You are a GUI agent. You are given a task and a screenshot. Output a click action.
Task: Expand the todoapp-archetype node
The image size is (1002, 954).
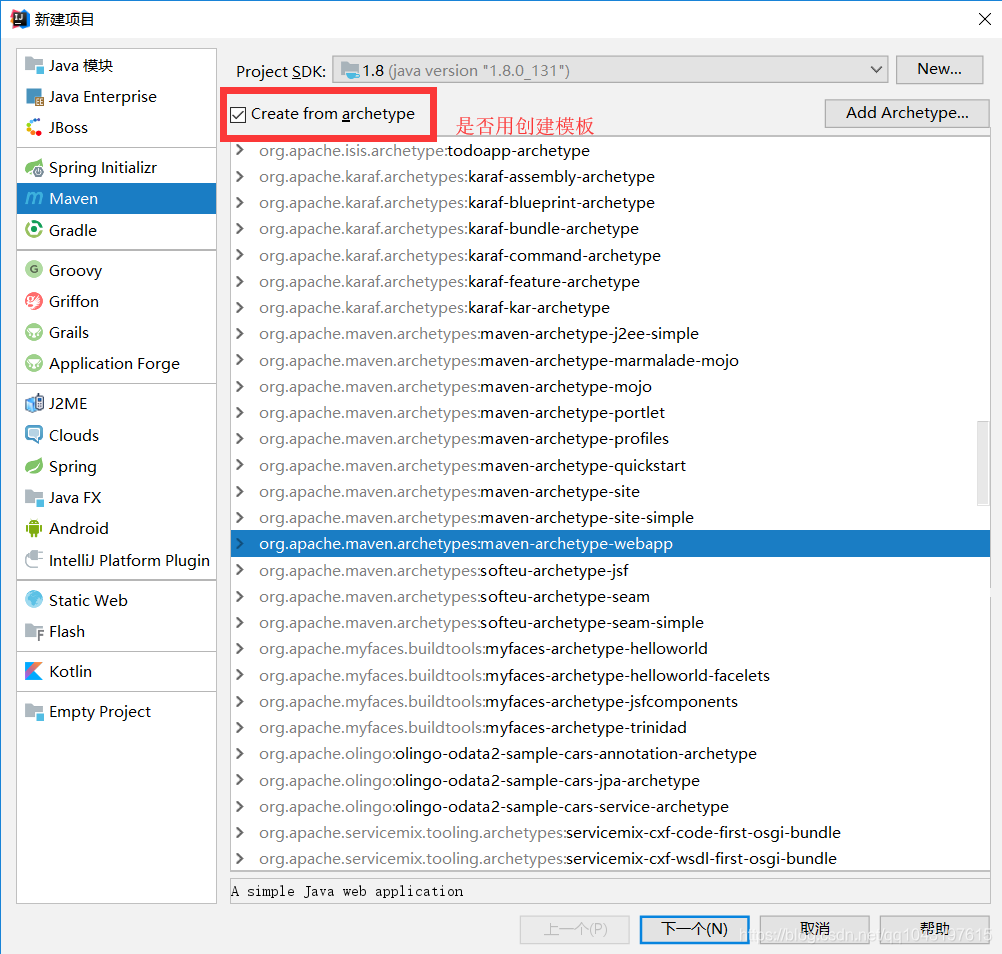[x=240, y=150]
